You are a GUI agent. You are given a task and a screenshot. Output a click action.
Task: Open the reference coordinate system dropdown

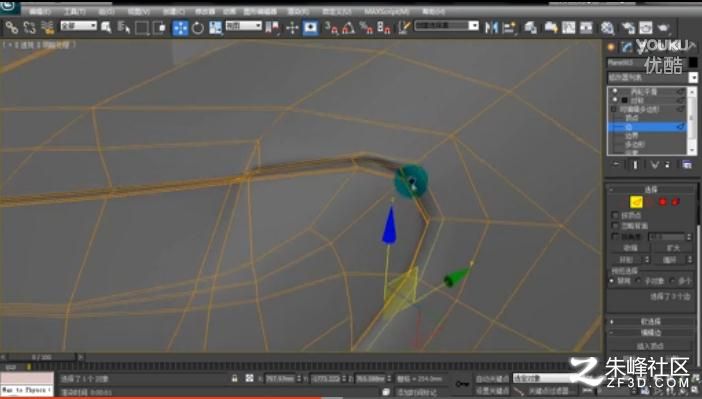click(x=243, y=26)
